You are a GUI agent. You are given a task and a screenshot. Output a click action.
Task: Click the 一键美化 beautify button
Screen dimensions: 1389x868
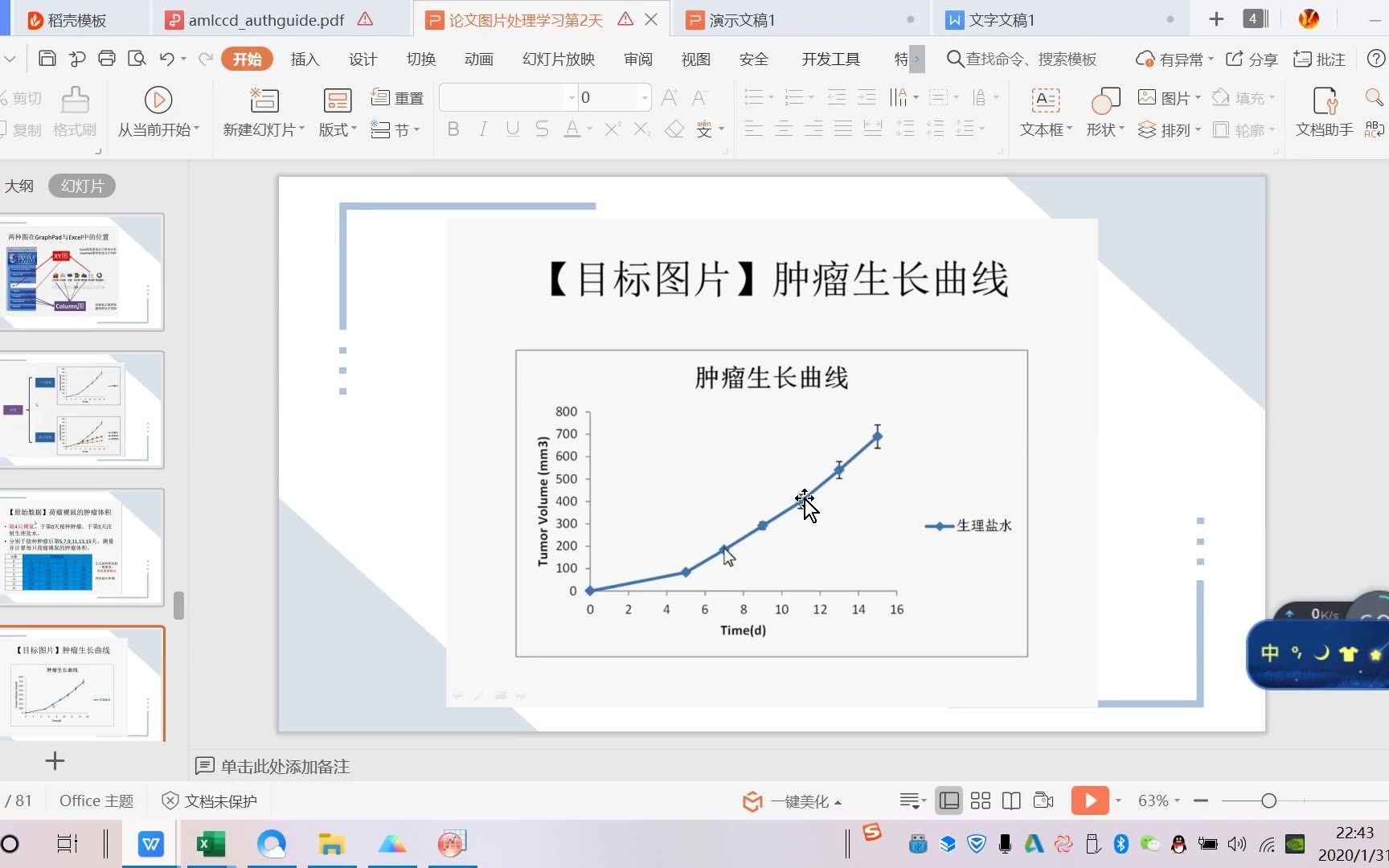pyautogui.click(x=791, y=800)
